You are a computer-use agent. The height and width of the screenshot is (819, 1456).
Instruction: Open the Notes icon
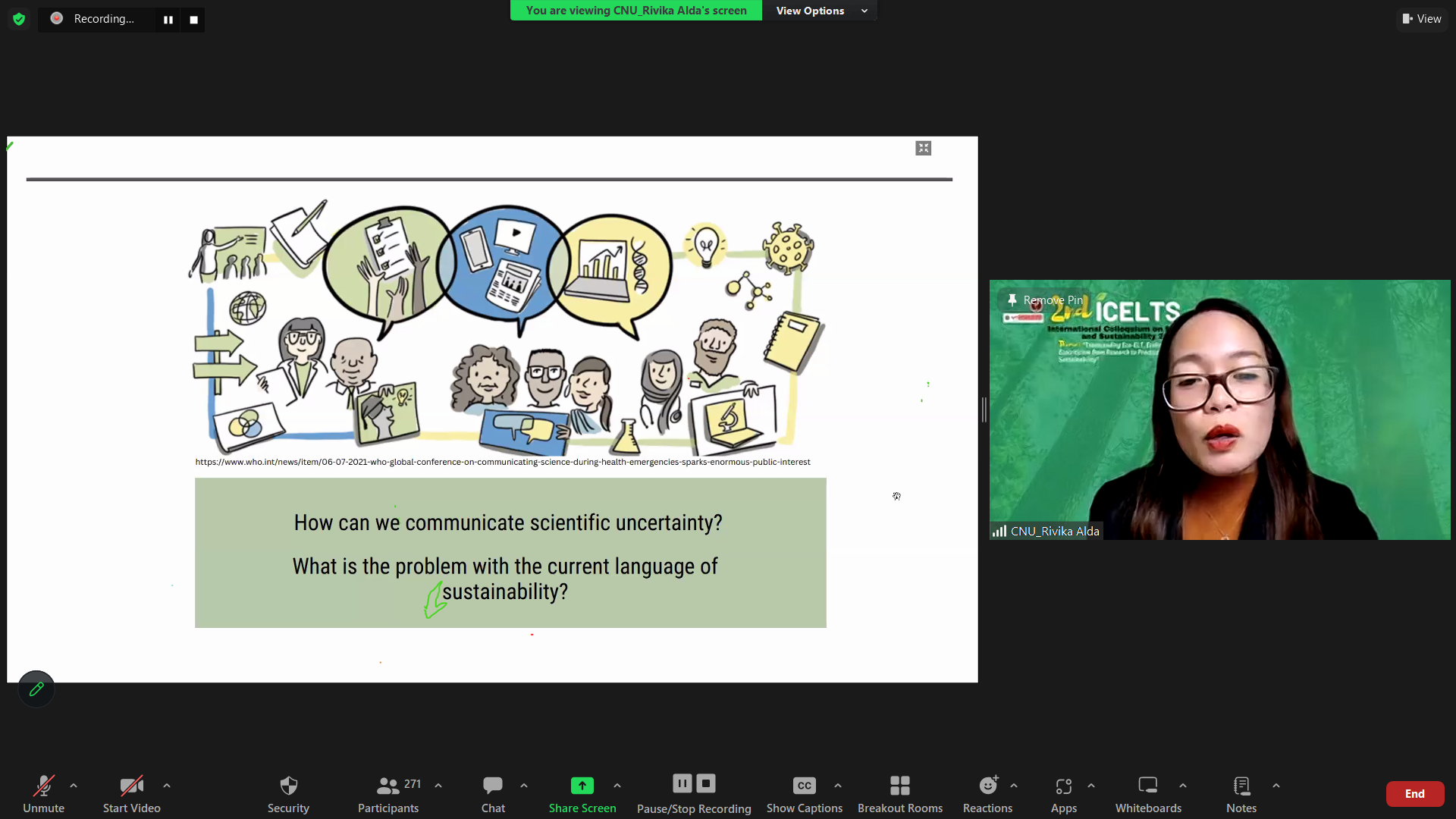1241,785
